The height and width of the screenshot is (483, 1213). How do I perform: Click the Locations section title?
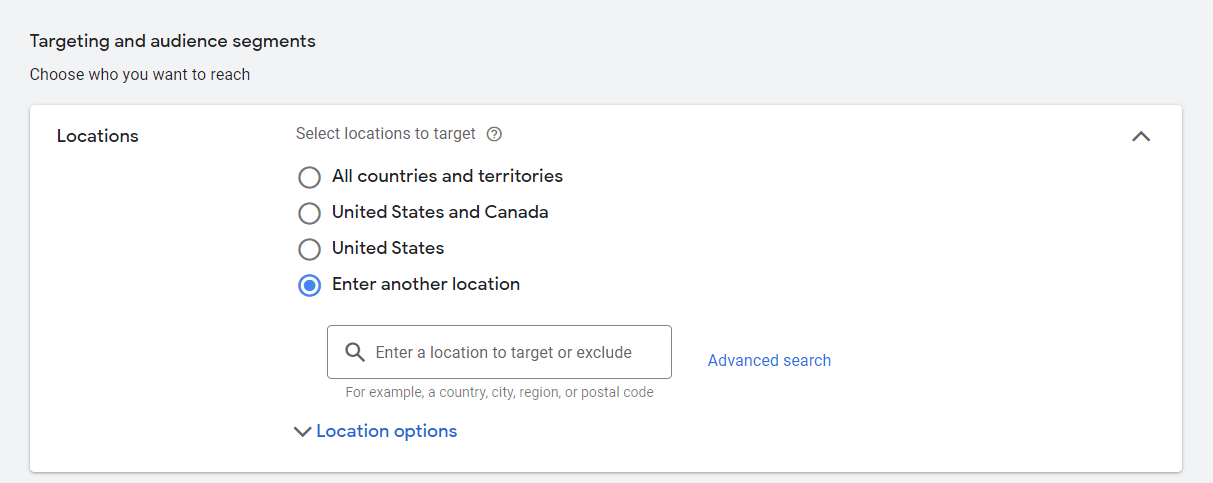point(98,136)
